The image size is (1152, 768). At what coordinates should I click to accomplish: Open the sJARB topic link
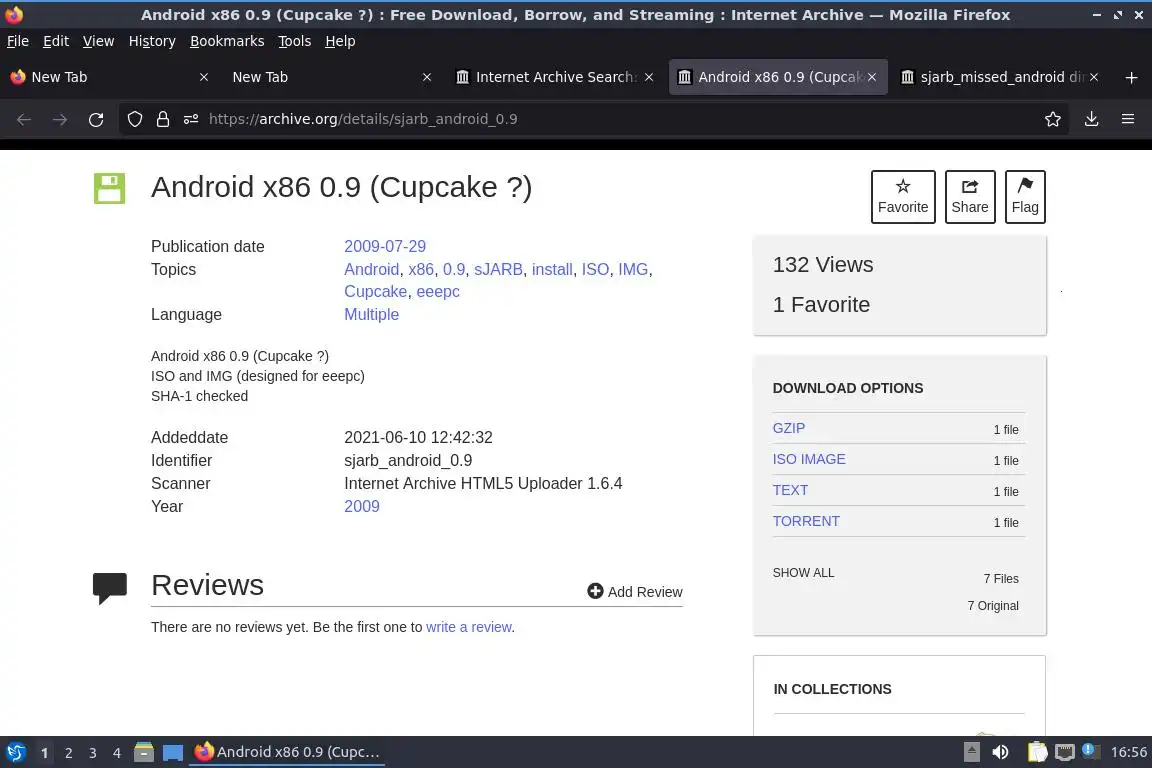click(498, 269)
